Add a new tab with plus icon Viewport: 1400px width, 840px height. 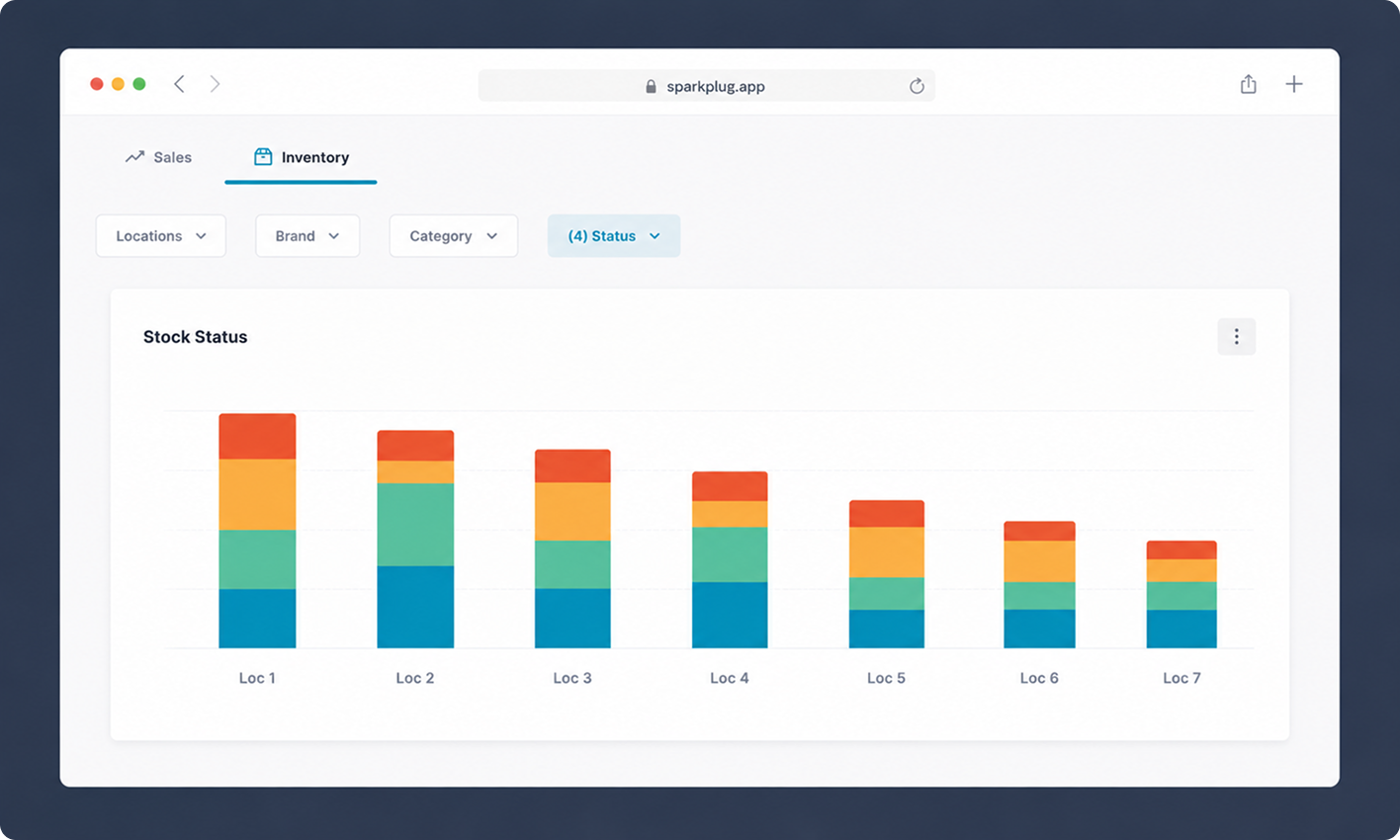point(1294,84)
